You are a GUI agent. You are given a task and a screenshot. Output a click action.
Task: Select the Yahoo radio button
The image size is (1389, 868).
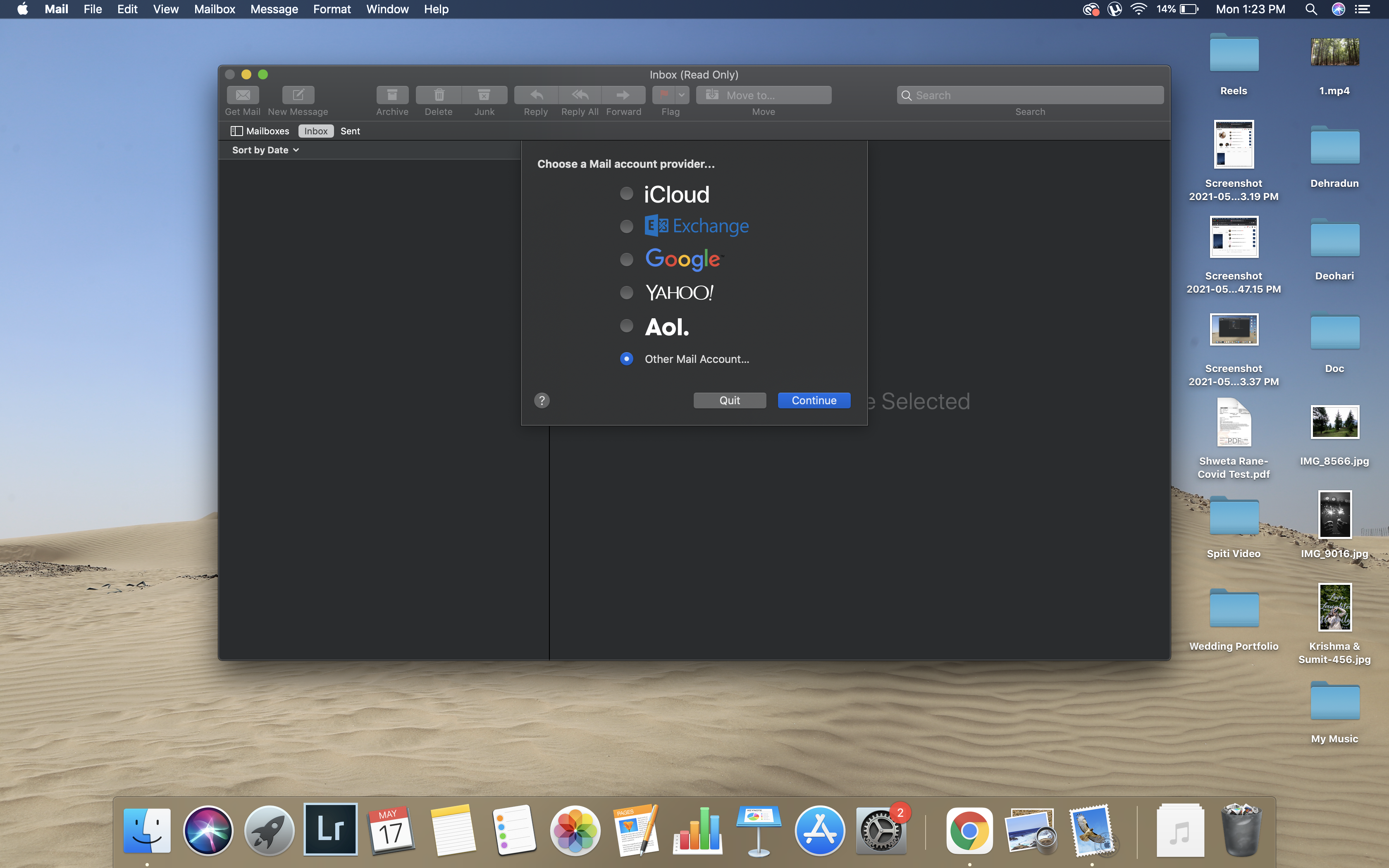click(x=626, y=292)
